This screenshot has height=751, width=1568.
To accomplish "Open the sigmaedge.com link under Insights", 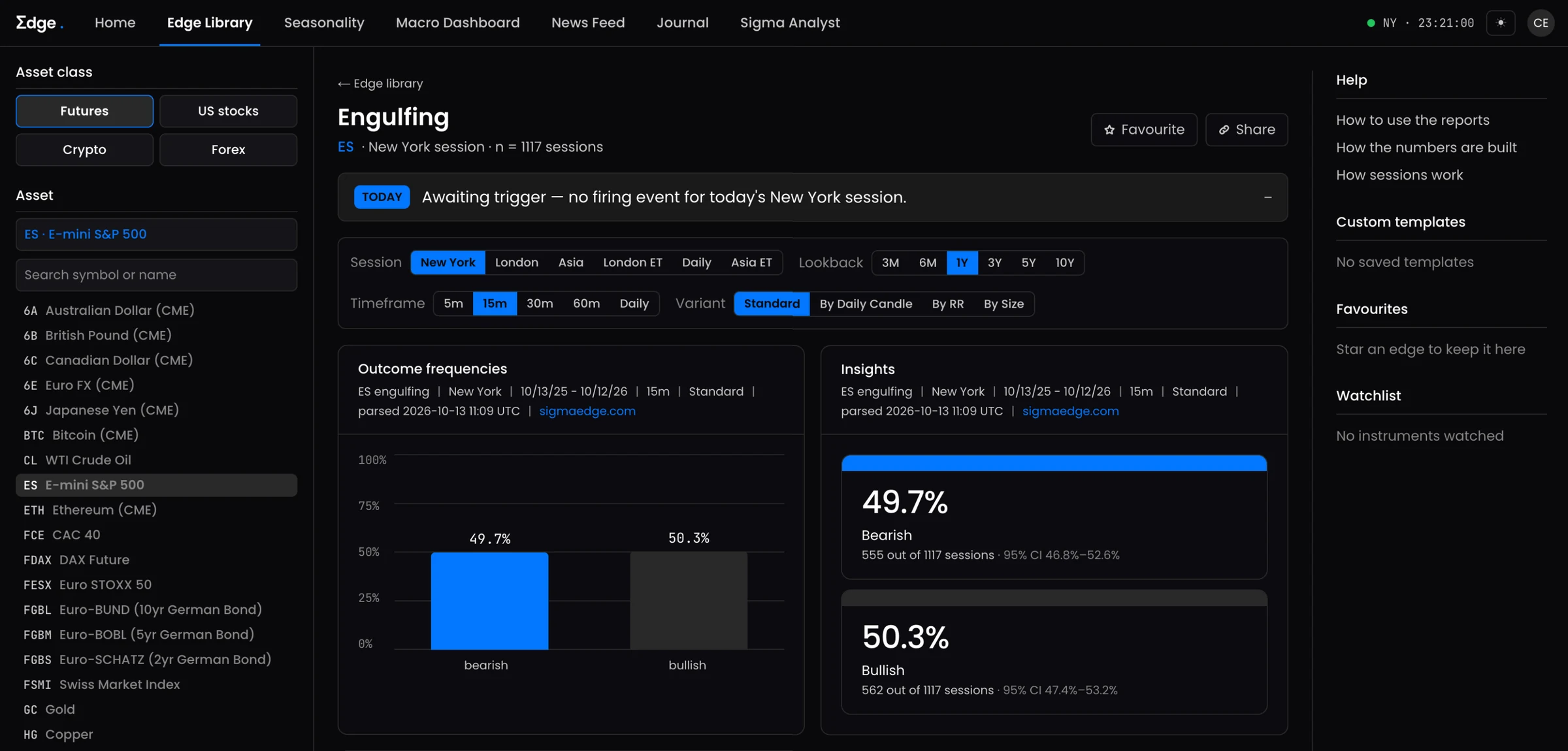I will click(x=1070, y=411).
